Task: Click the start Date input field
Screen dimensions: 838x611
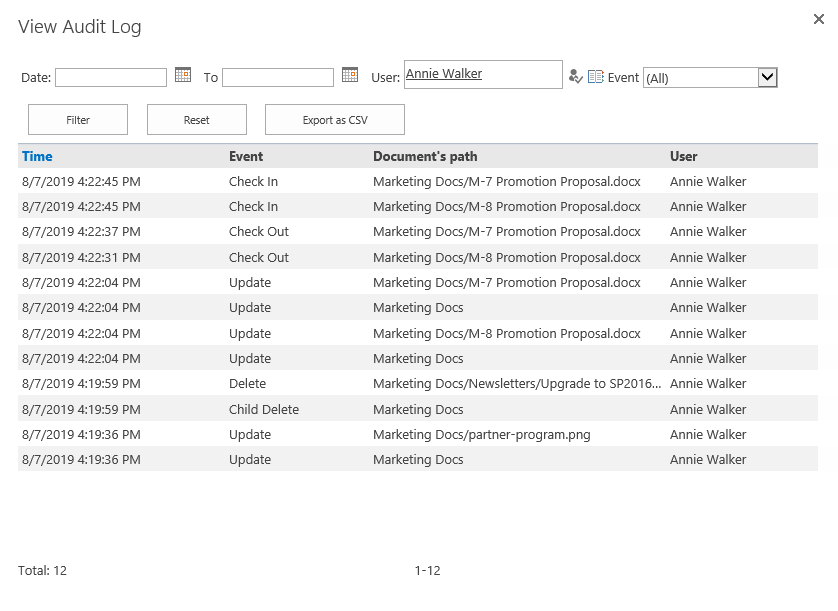Action: [111, 78]
